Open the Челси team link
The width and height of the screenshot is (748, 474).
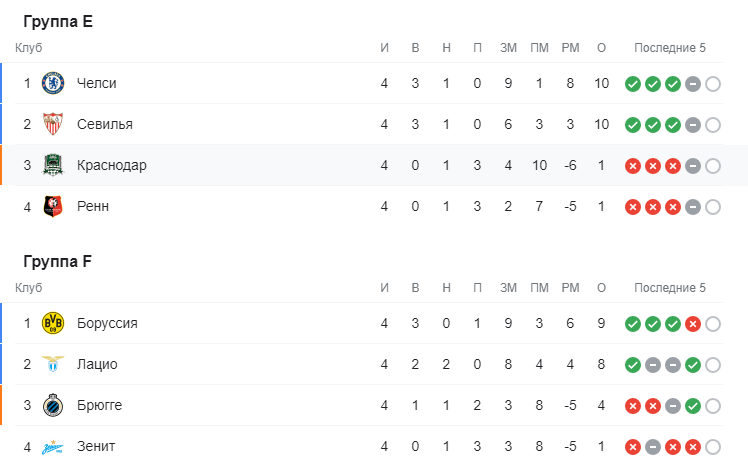tap(96, 83)
